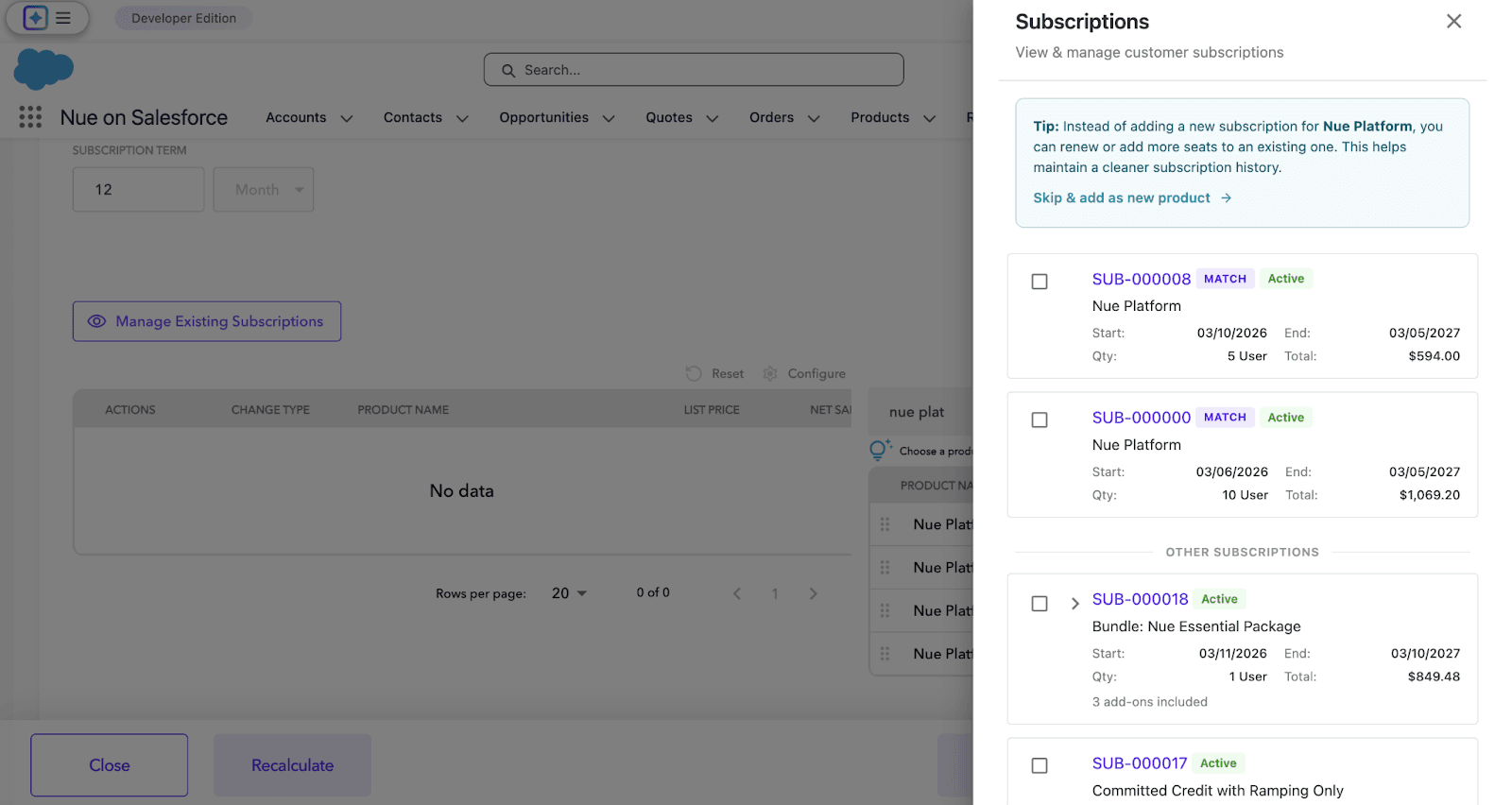Click the sparkle assistant icon at top left
Viewport: 1512px width, 805px height.
(35, 18)
